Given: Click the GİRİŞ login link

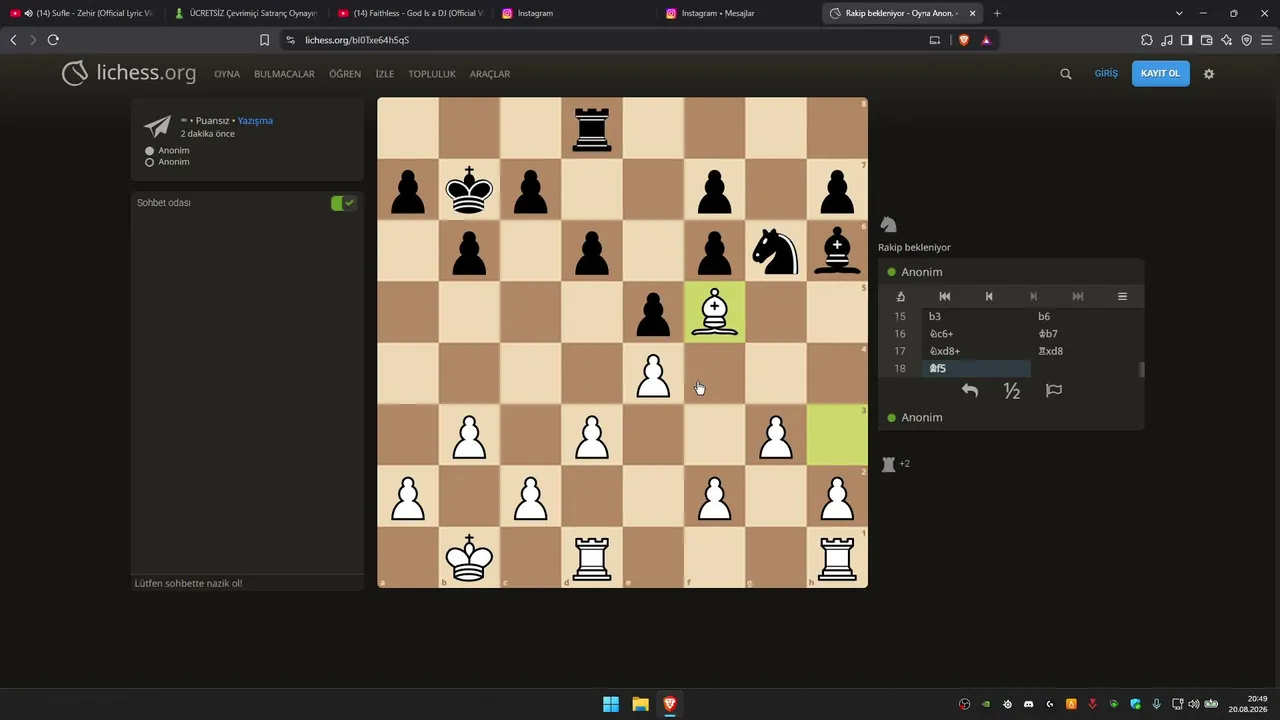Looking at the screenshot, I should [1106, 73].
